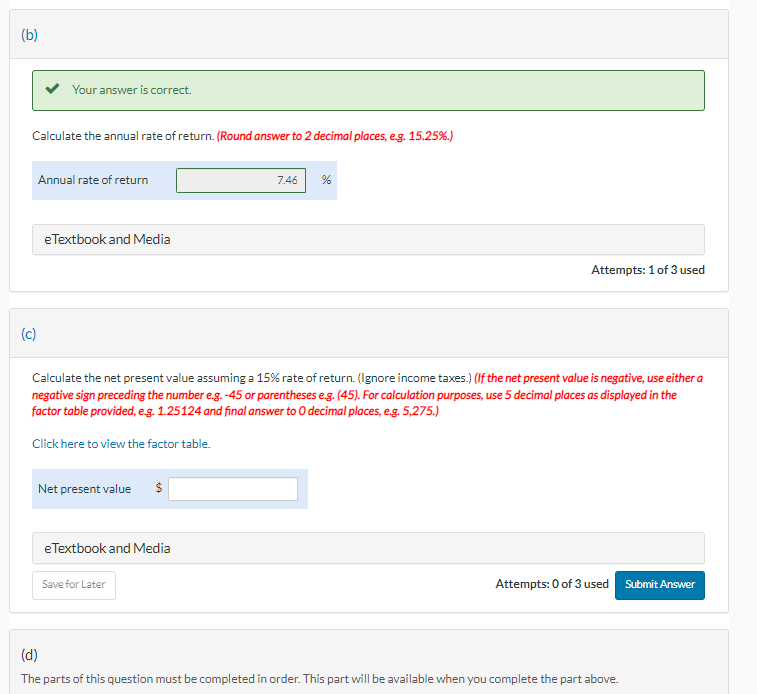This screenshot has height=694, width=757.
Task: Click the percent sign beside the rate field
Action: (326, 180)
